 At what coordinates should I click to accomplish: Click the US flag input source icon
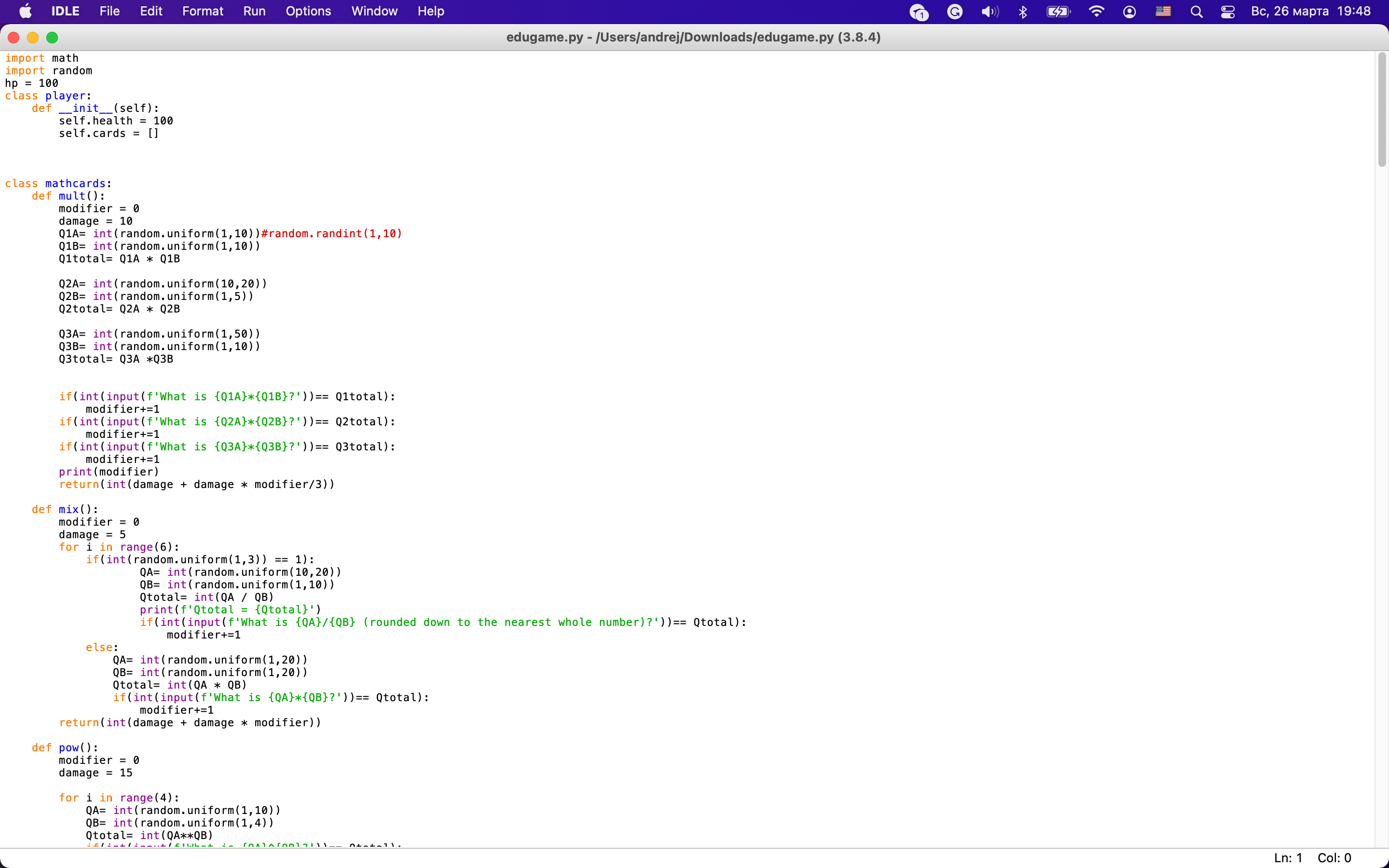point(1163,12)
